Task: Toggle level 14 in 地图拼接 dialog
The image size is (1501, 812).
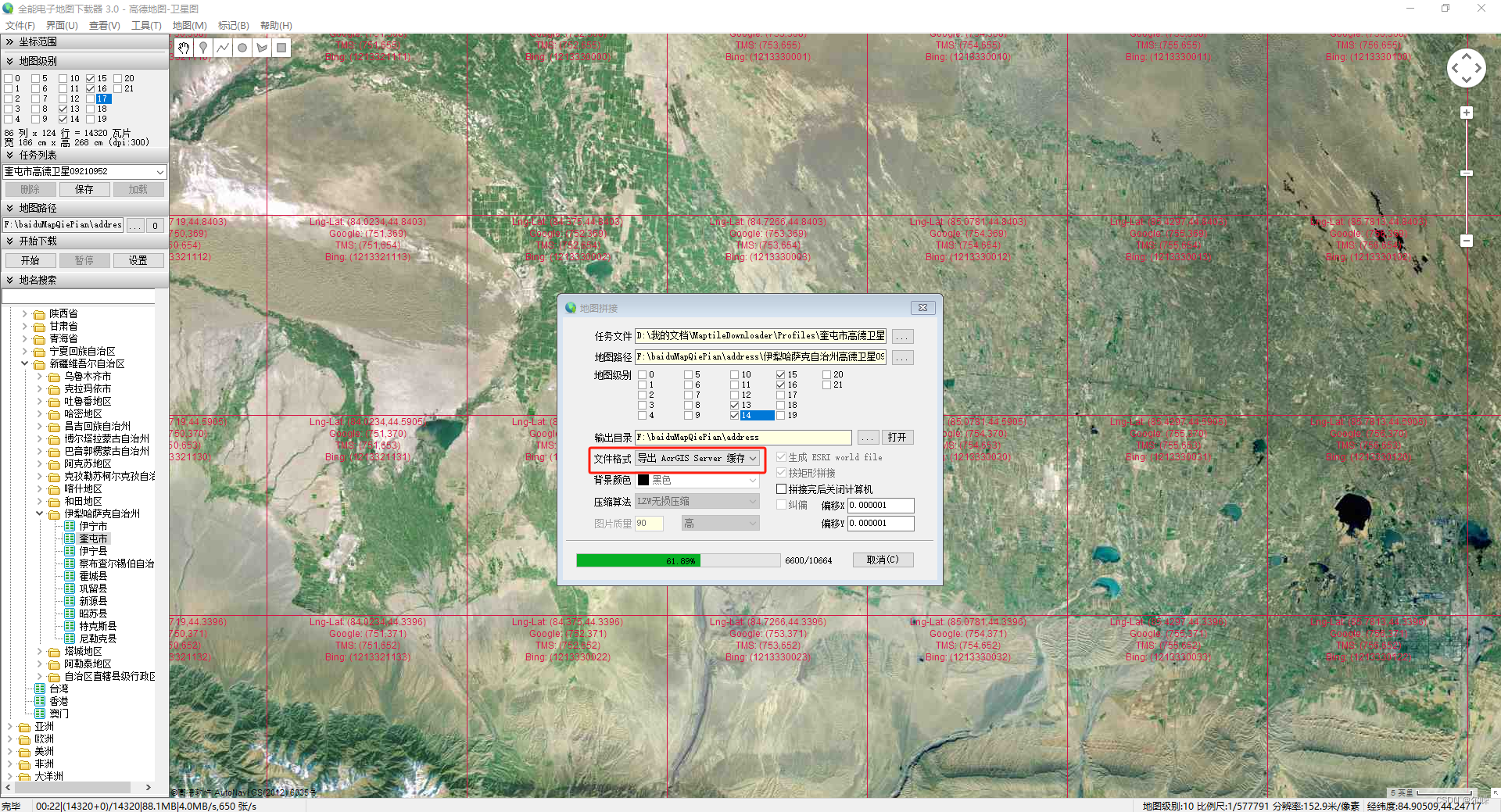Action: (x=734, y=415)
